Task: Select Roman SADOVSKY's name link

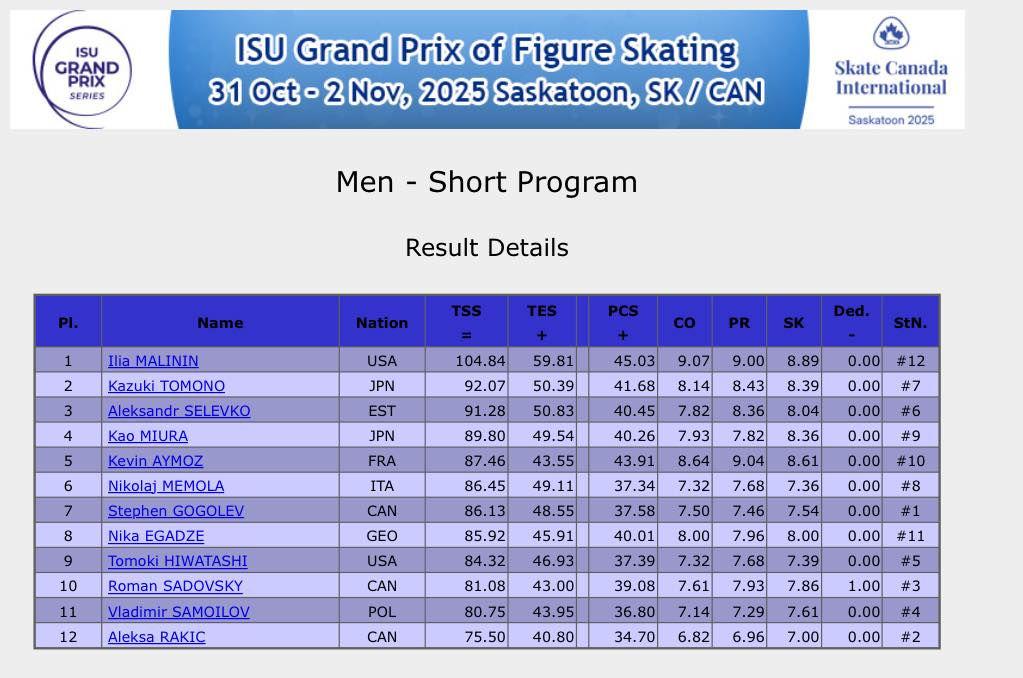Action: coord(175,586)
